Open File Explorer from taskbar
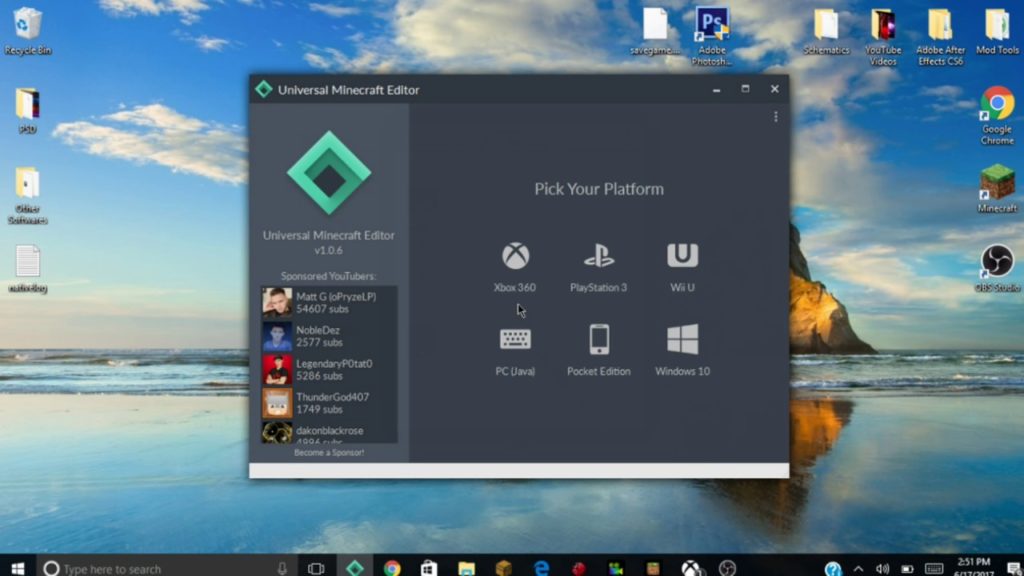The width and height of the screenshot is (1024, 576). click(x=466, y=568)
